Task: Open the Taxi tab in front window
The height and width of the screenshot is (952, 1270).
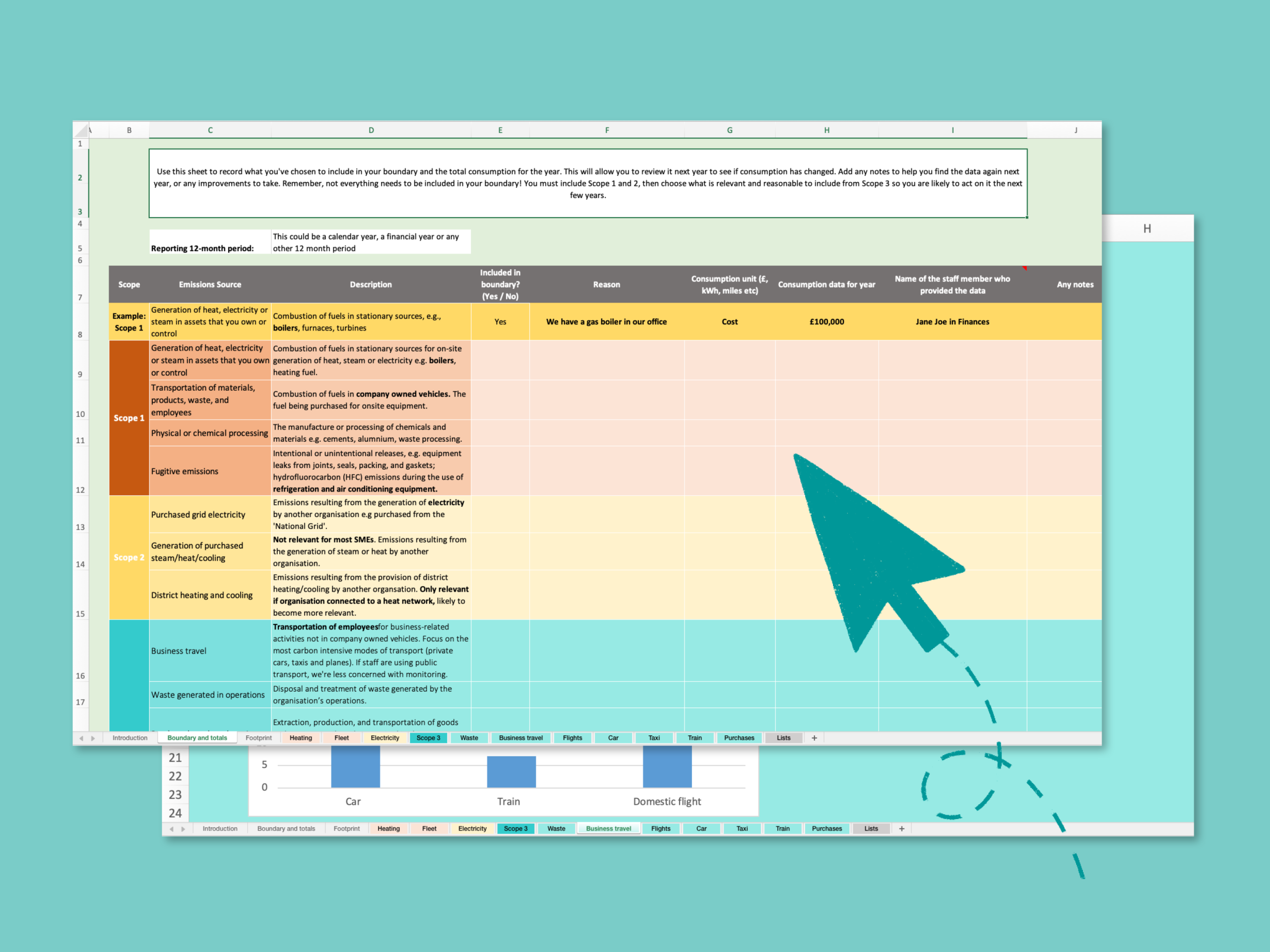Action: pos(654,738)
